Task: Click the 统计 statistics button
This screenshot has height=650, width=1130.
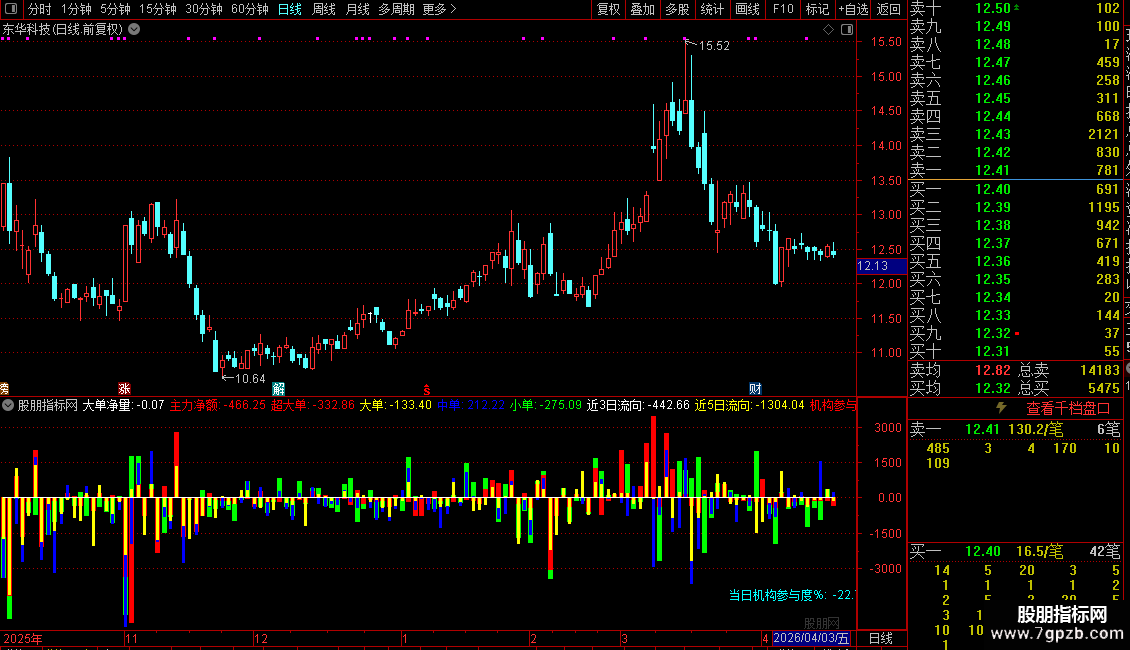Action: pyautogui.click(x=712, y=9)
